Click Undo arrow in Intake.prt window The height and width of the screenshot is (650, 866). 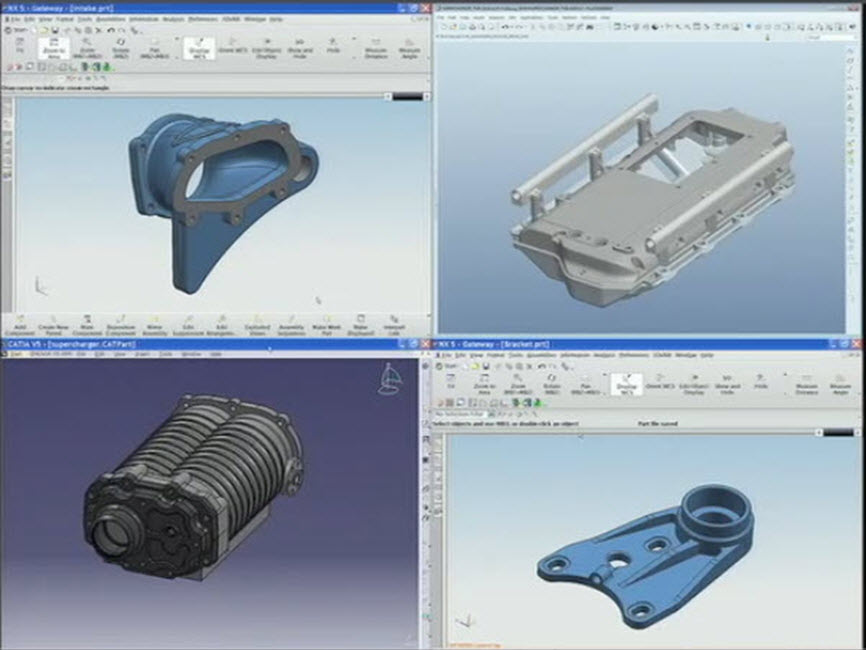(x=111, y=30)
